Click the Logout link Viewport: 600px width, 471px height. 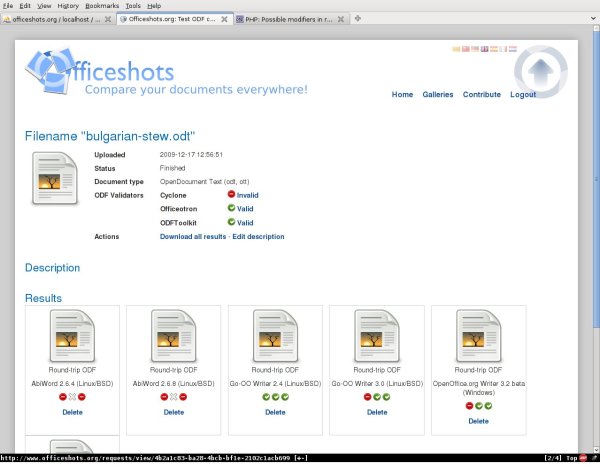pyautogui.click(x=523, y=95)
